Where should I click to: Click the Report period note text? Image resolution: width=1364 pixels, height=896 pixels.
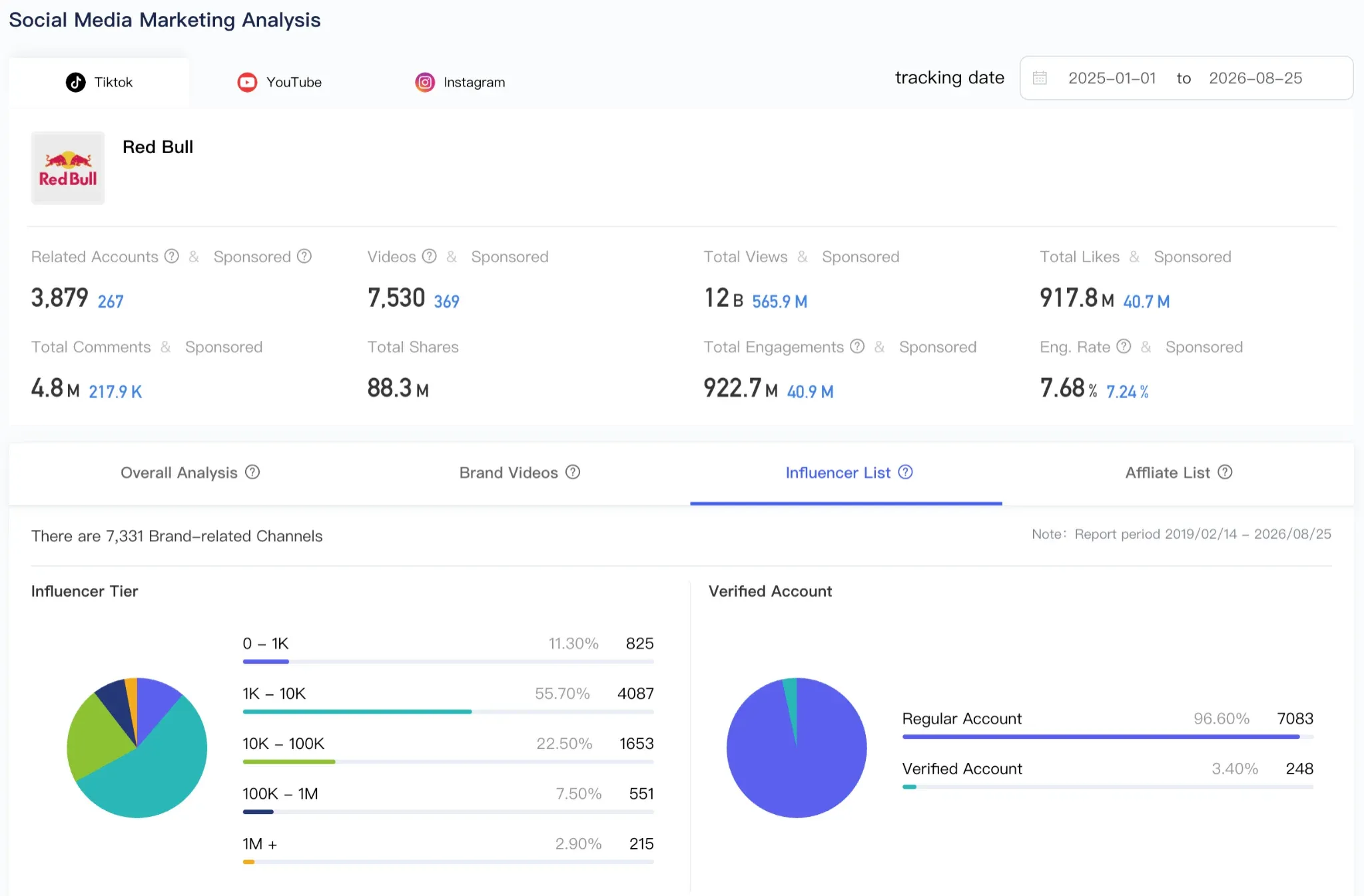1182,534
